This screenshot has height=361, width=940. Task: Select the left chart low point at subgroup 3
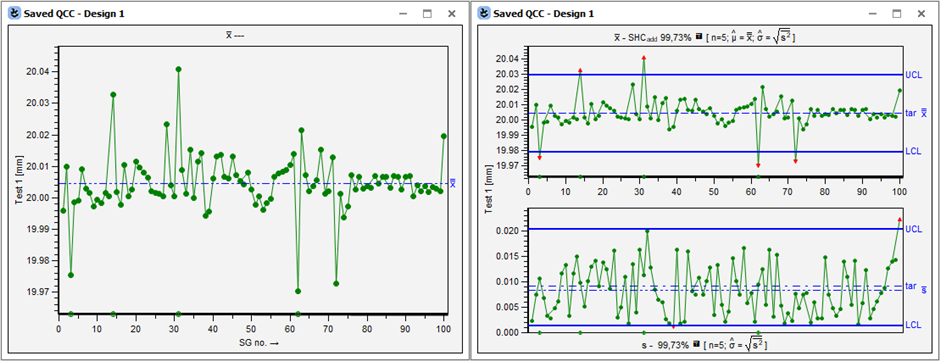tap(71, 275)
